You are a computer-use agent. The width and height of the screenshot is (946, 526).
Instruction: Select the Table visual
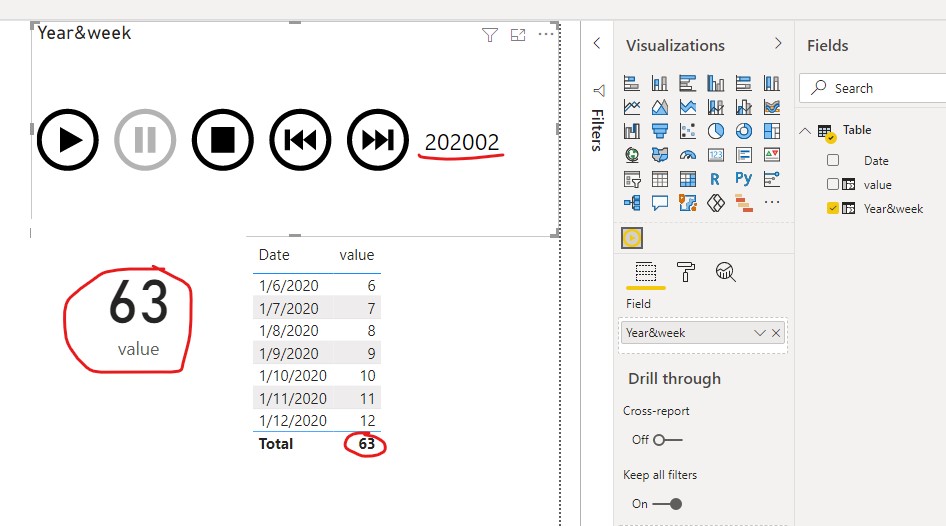pos(659,179)
